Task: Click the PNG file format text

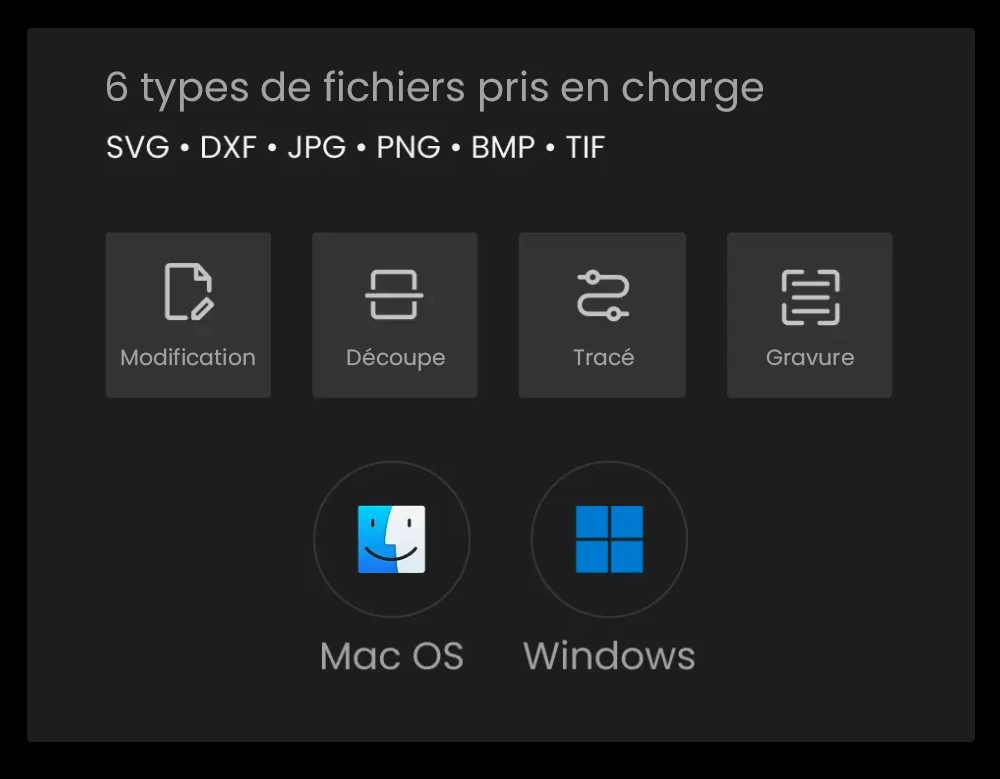Action: [x=408, y=147]
